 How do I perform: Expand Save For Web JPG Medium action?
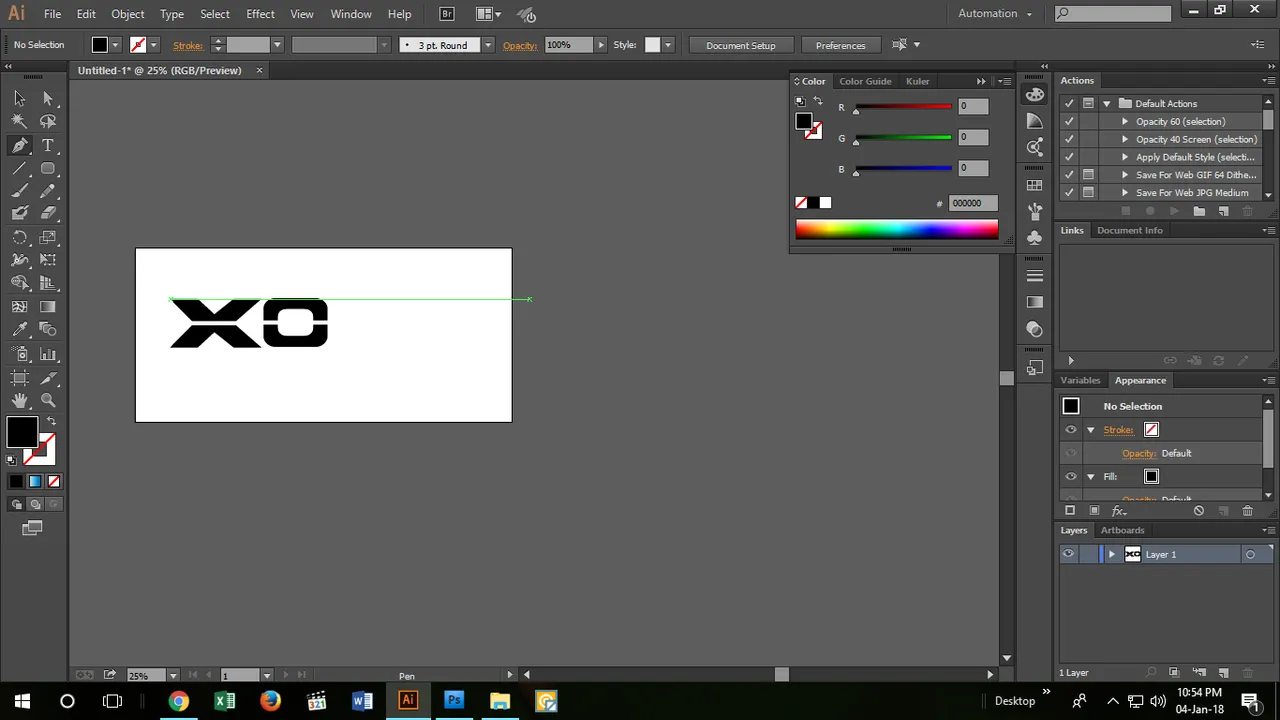pos(1125,193)
